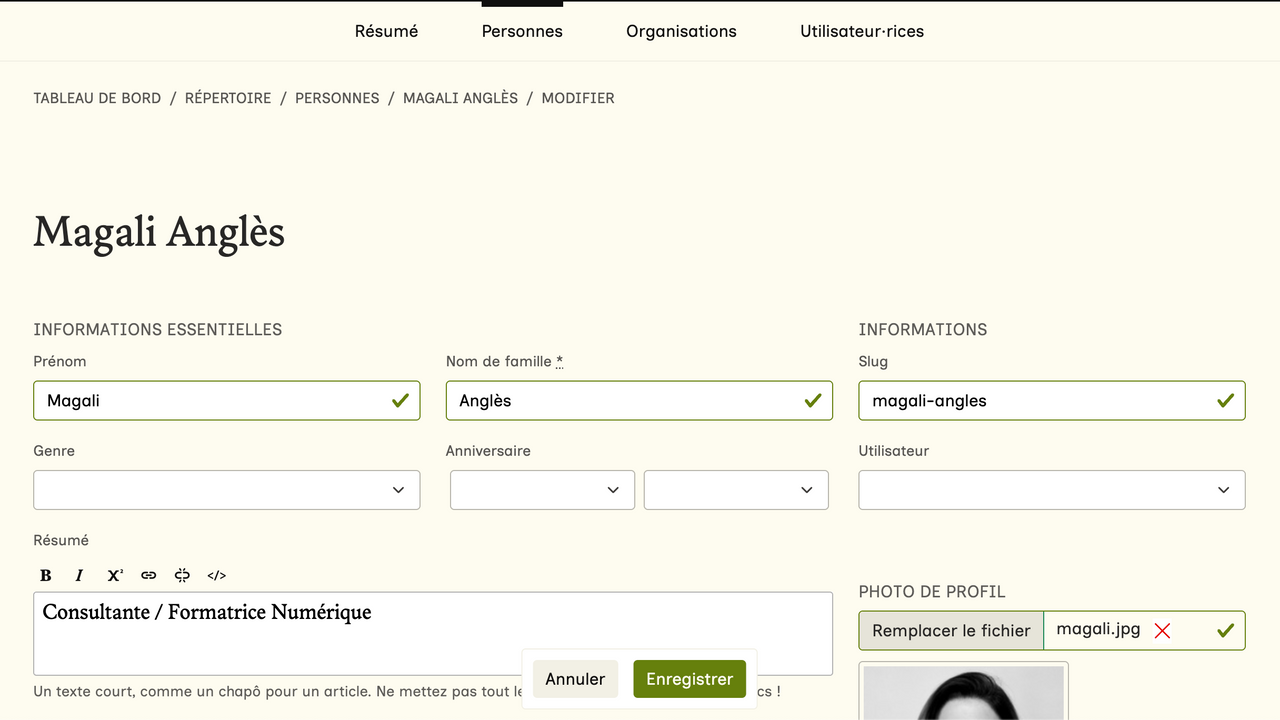
Task: Follow the RÉPERTOIRE breadcrumb link
Action: pyautogui.click(x=228, y=98)
